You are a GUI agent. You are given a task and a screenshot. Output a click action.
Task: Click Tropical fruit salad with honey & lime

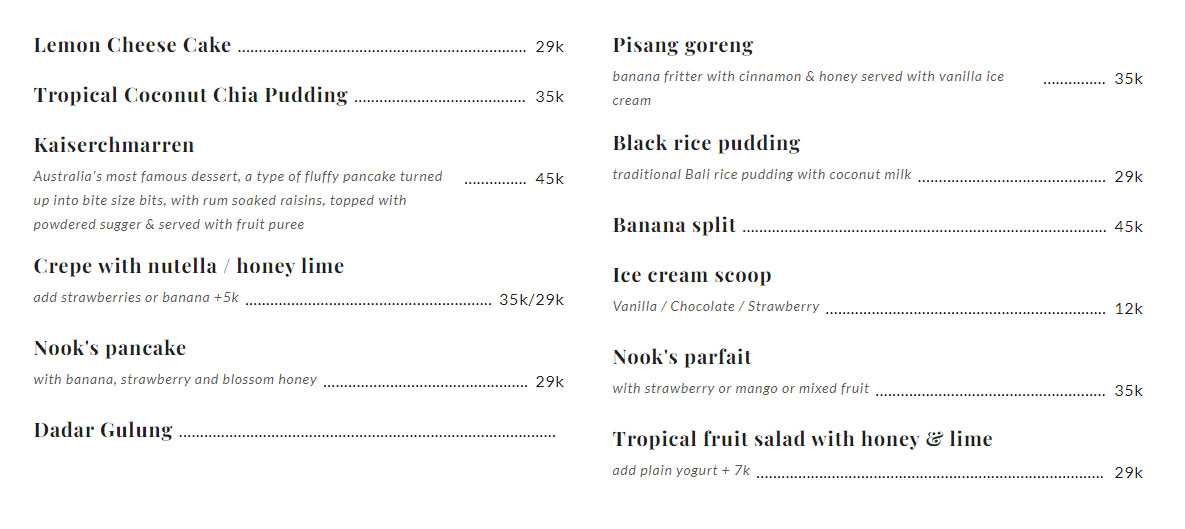tap(802, 439)
